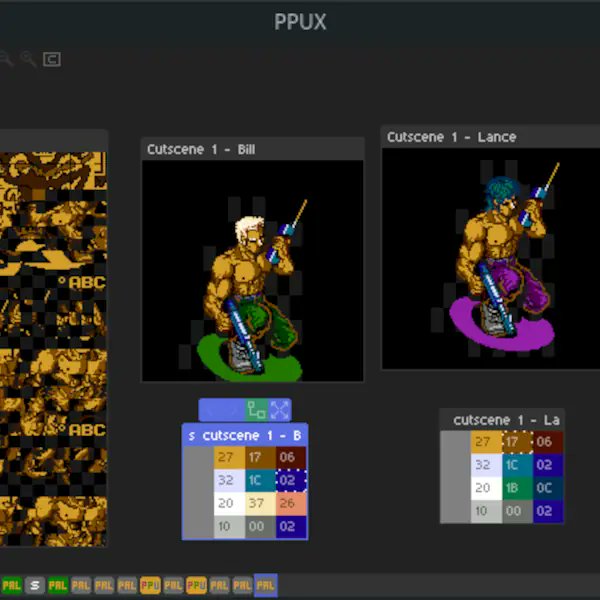This screenshot has width=600, height=600.
Task: Select second-row 02 swatch in Lance palette
Action: click(x=548, y=465)
